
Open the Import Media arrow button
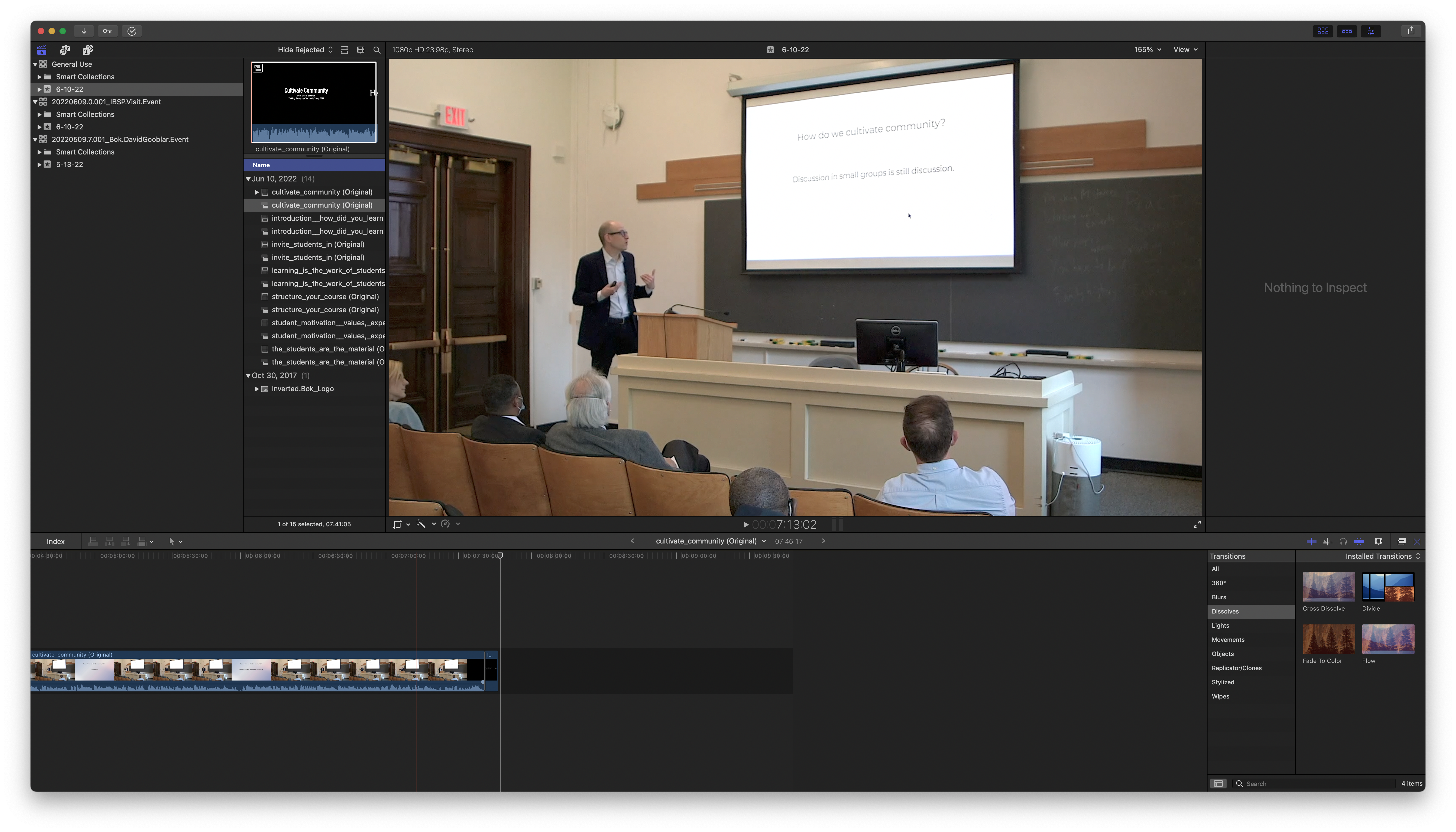coord(83,31)
